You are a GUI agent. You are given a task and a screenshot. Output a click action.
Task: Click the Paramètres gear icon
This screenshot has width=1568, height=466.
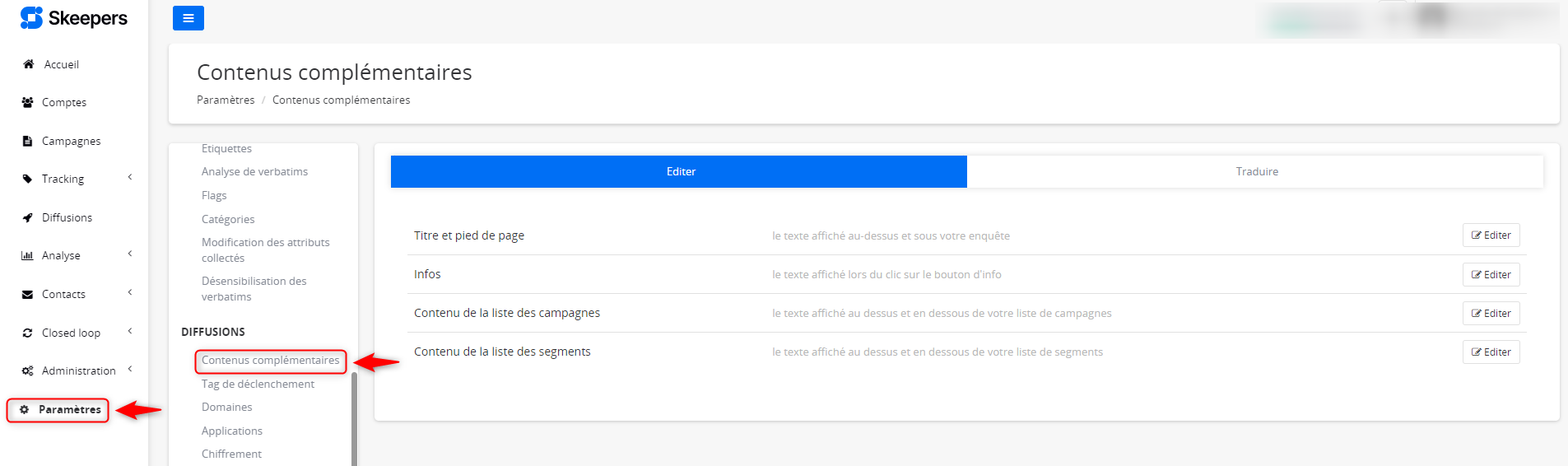25,409
